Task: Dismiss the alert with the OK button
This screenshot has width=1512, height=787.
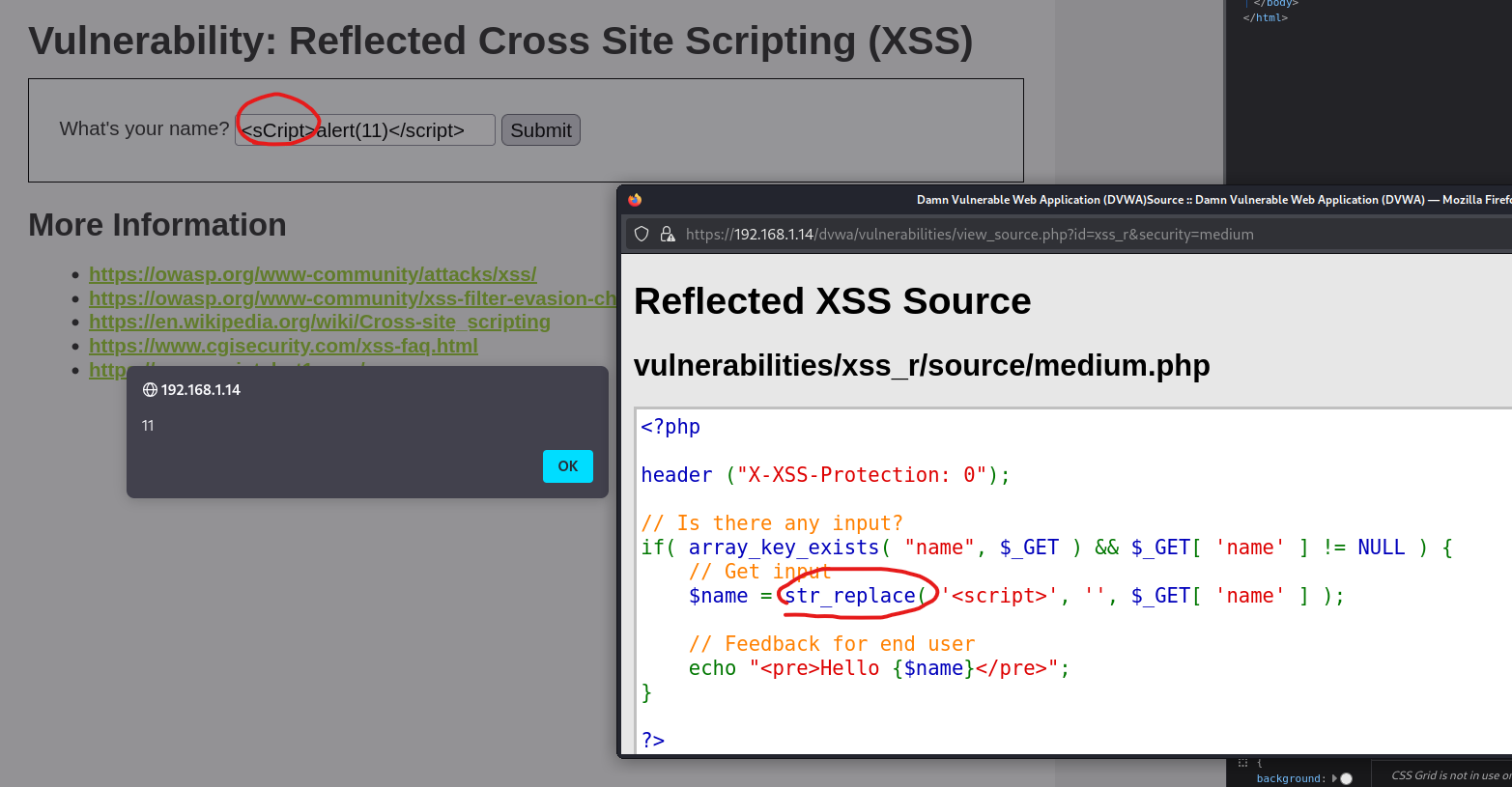Action: click(568, 466)
